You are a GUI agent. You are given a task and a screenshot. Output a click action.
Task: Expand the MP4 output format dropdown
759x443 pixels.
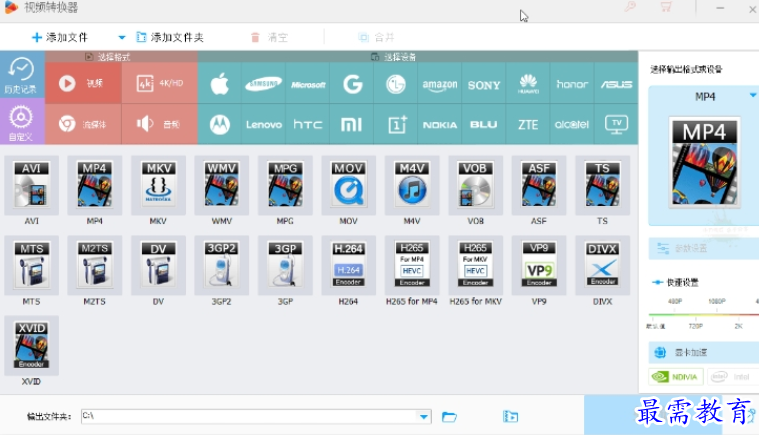click(752, 95)
